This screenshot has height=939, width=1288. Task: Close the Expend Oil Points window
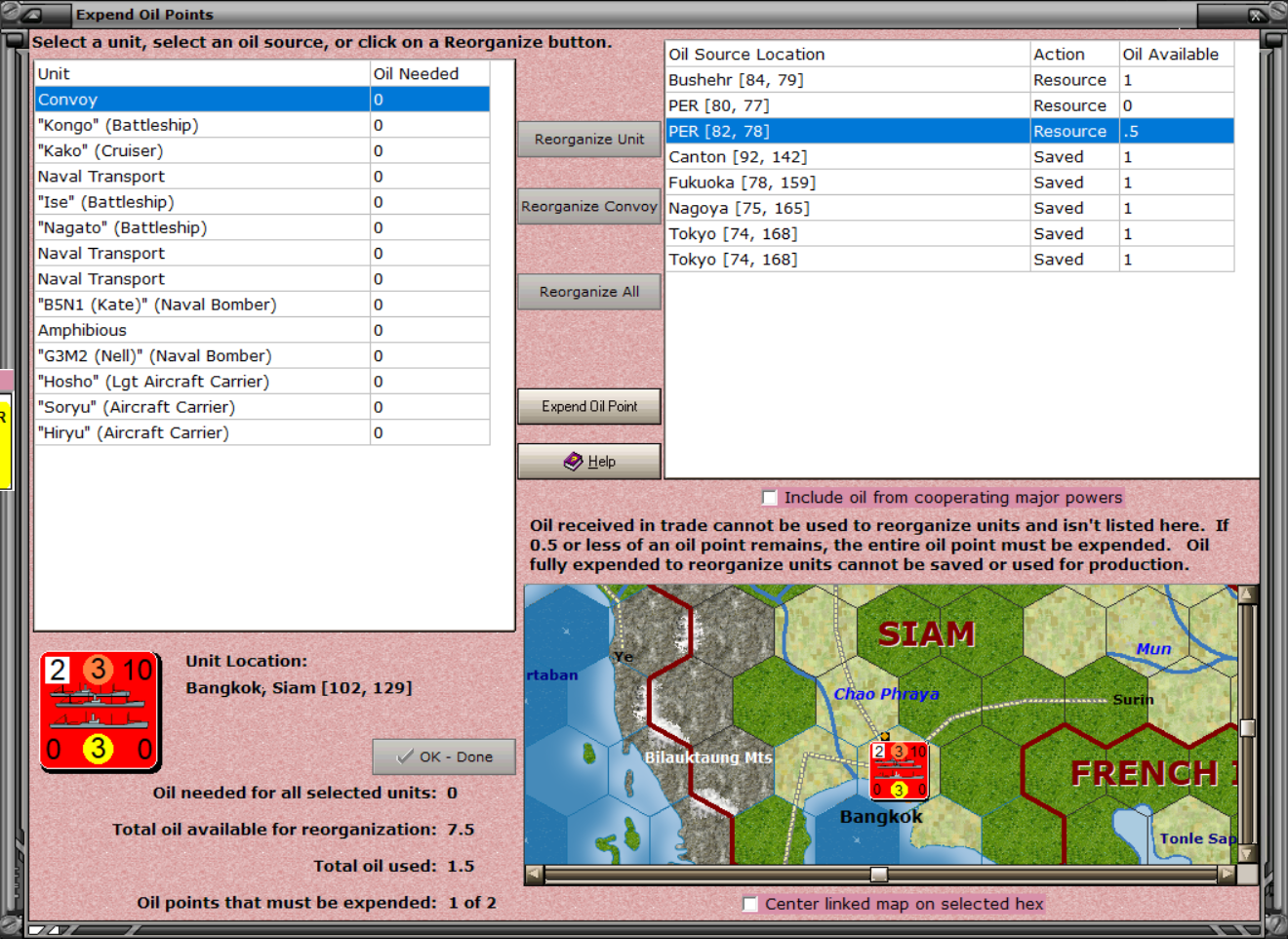1258,15
